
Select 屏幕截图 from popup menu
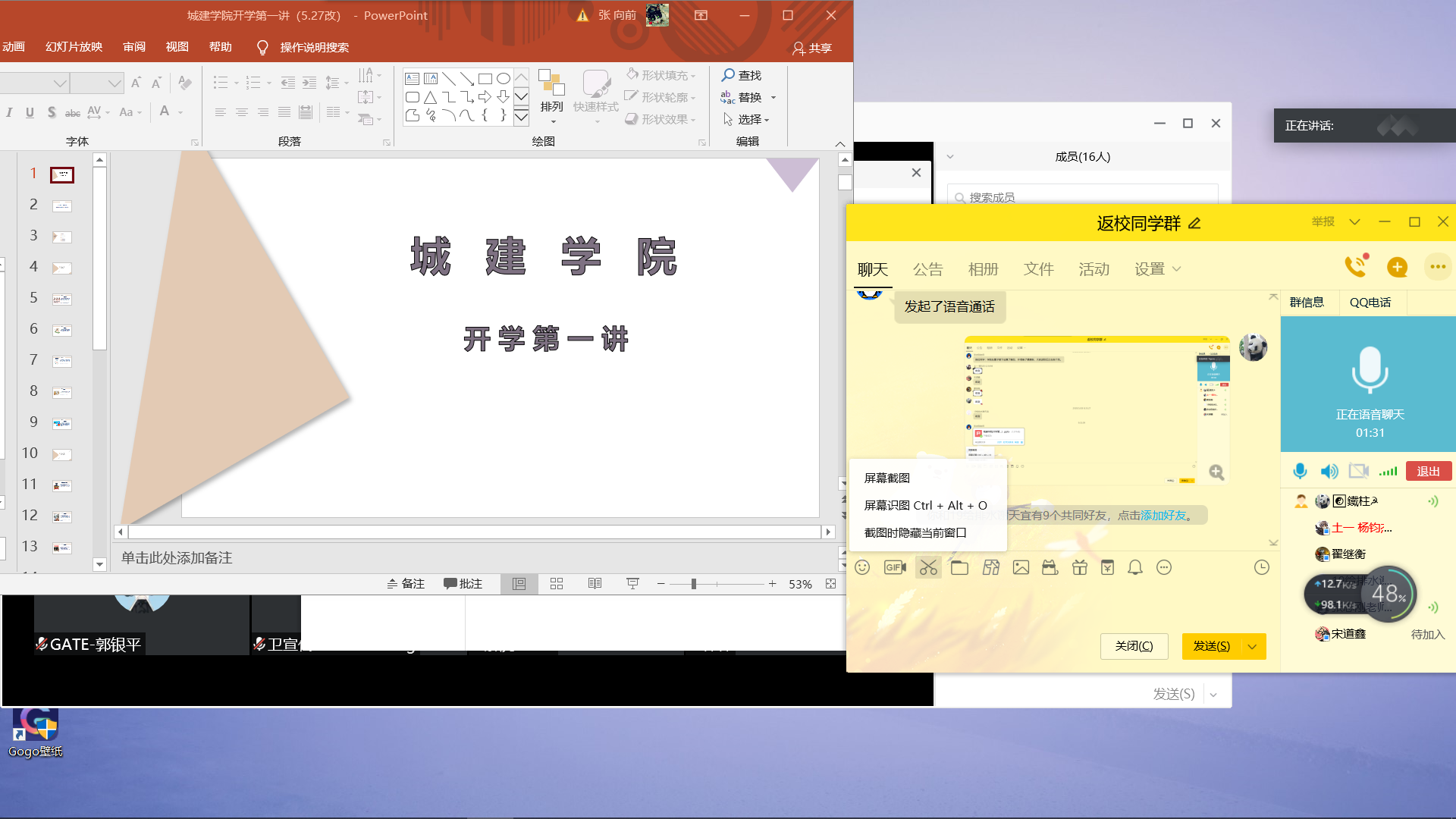tap(887, 478)
